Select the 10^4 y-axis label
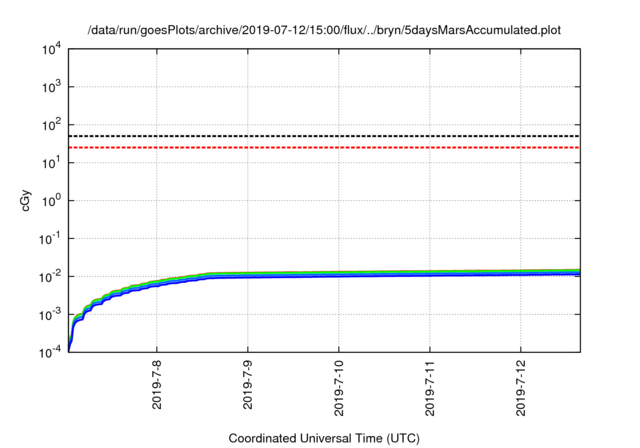 coord(52,50)
